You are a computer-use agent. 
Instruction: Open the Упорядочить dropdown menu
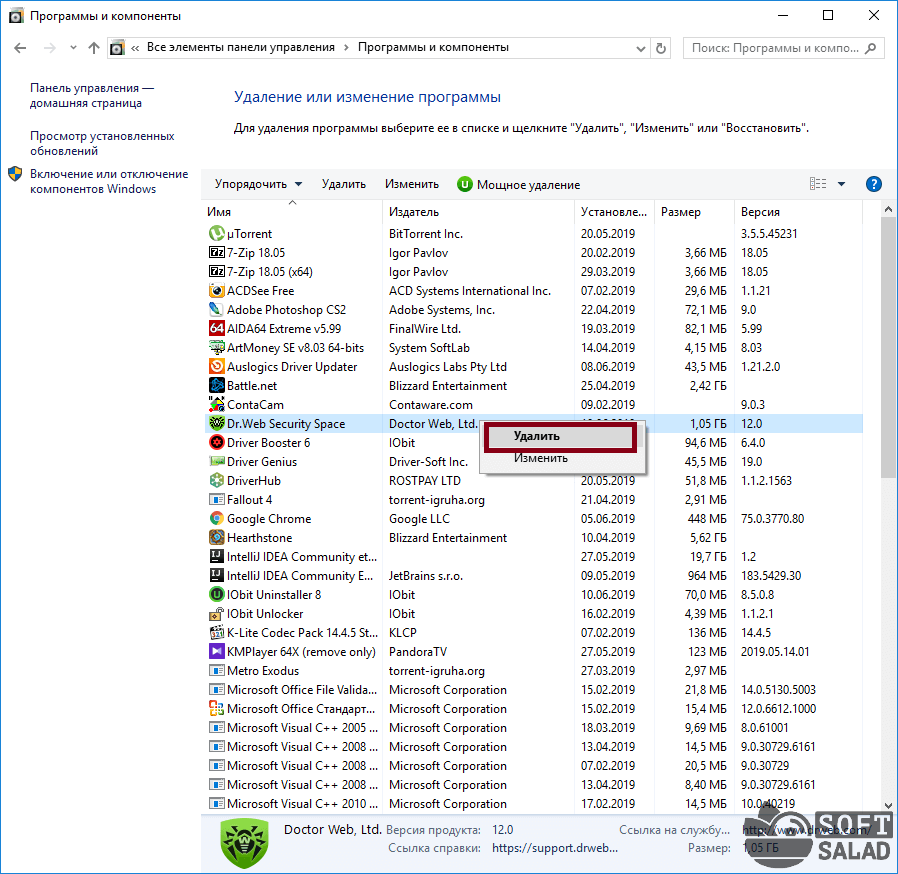pyautogui.click(x=257, y=184)
